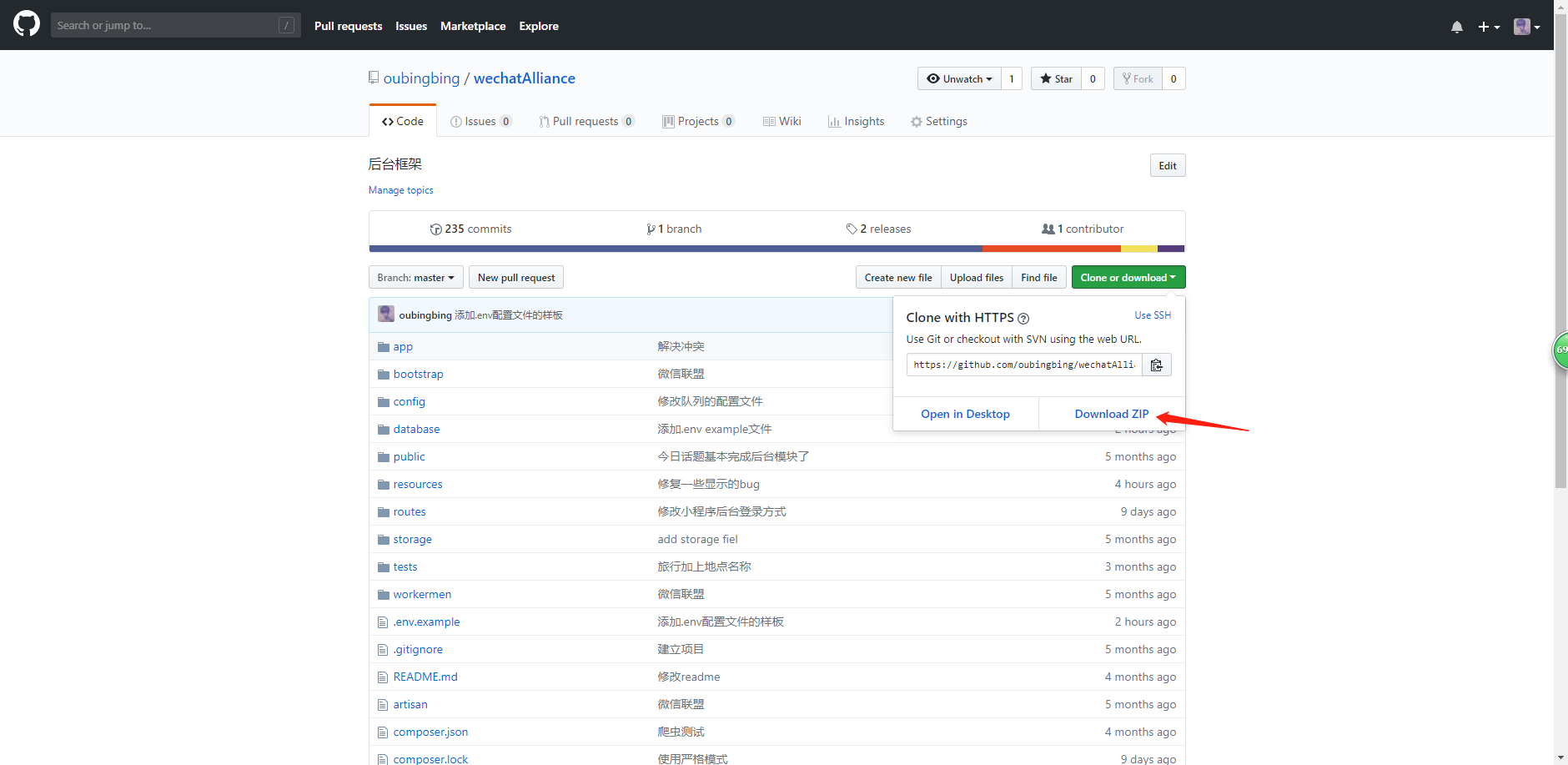Click the config folder icon
Screen dimensions: 1568x765
384,401
